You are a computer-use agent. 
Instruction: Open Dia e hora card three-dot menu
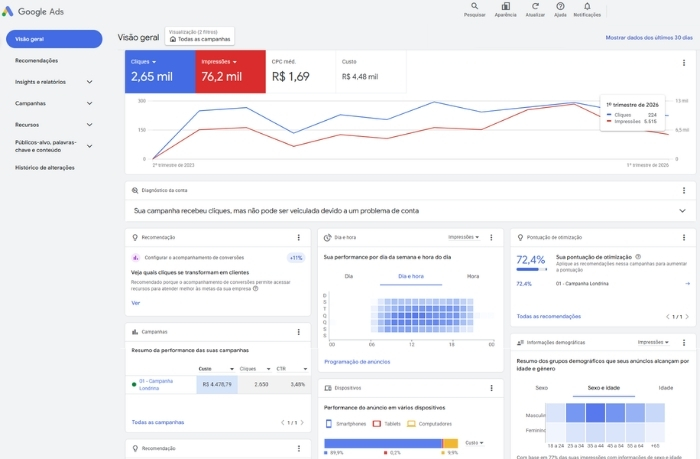(492, 238)
